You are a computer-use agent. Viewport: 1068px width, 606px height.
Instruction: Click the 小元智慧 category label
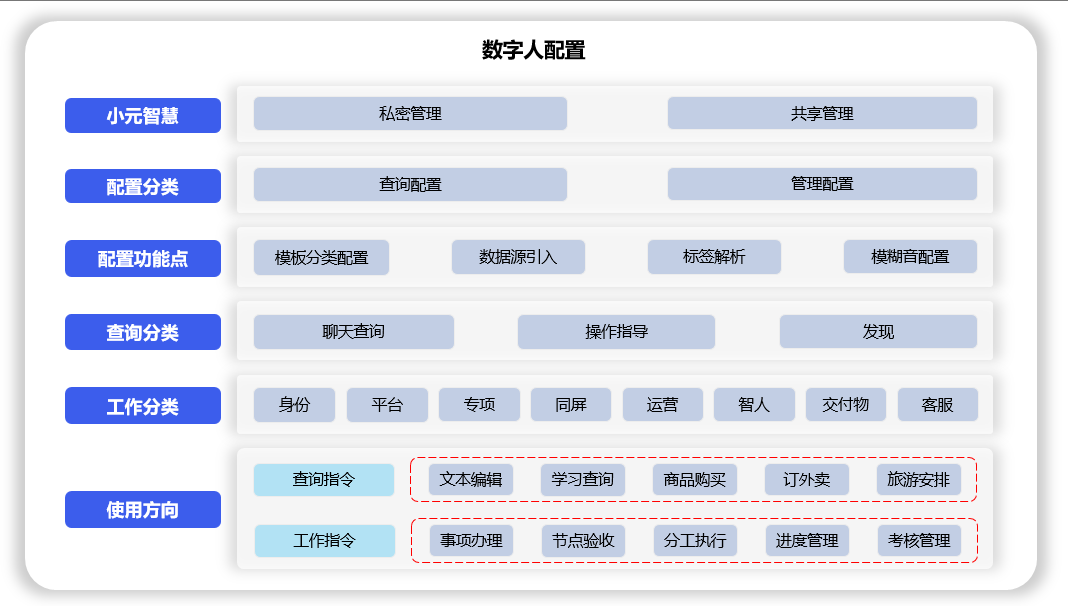click(x=142, y=115)
